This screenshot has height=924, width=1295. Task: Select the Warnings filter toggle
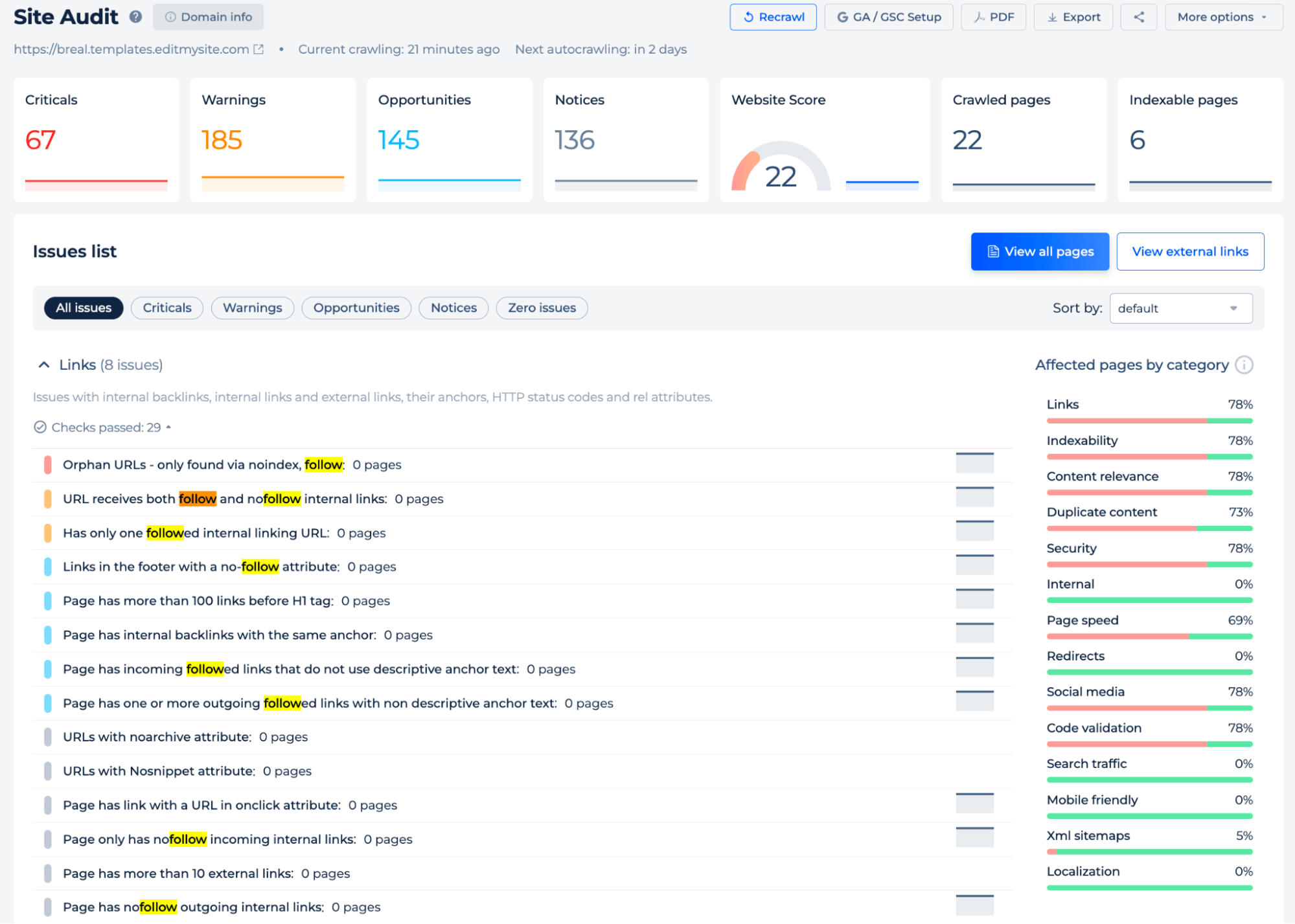[252, 307]
